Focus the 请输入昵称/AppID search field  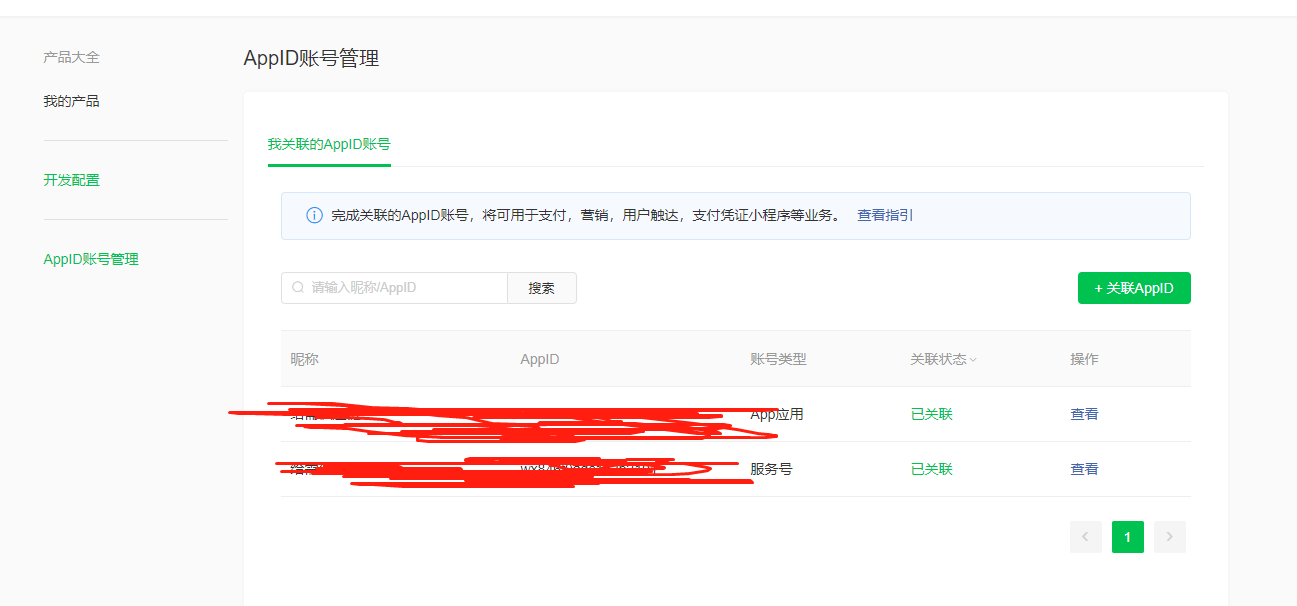pyautogui.click(x=394, y=288)
